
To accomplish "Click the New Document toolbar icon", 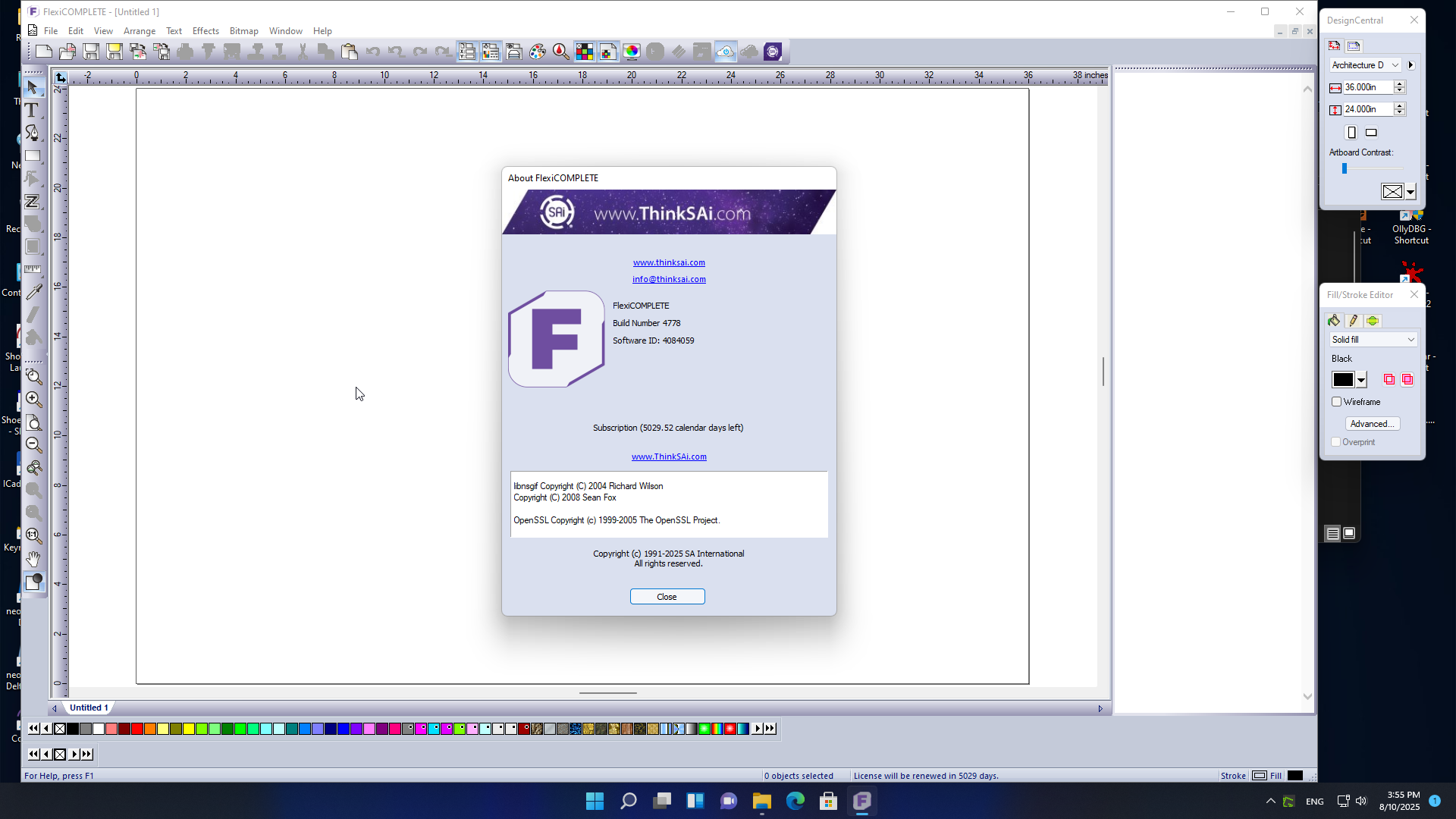I will 44,52.
